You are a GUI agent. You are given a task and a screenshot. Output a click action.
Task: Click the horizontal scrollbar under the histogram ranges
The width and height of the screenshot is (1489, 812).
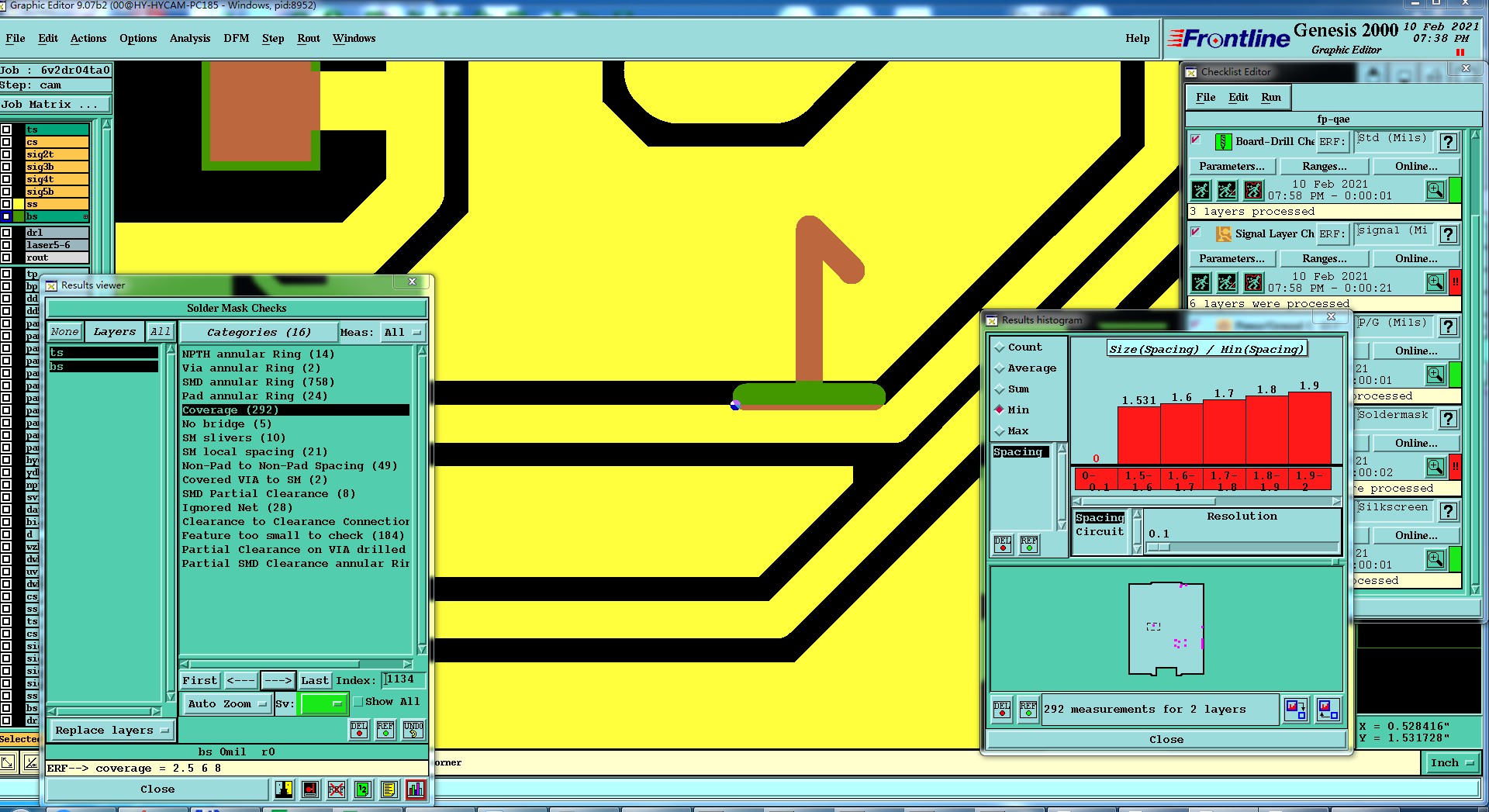(1207, 502)
